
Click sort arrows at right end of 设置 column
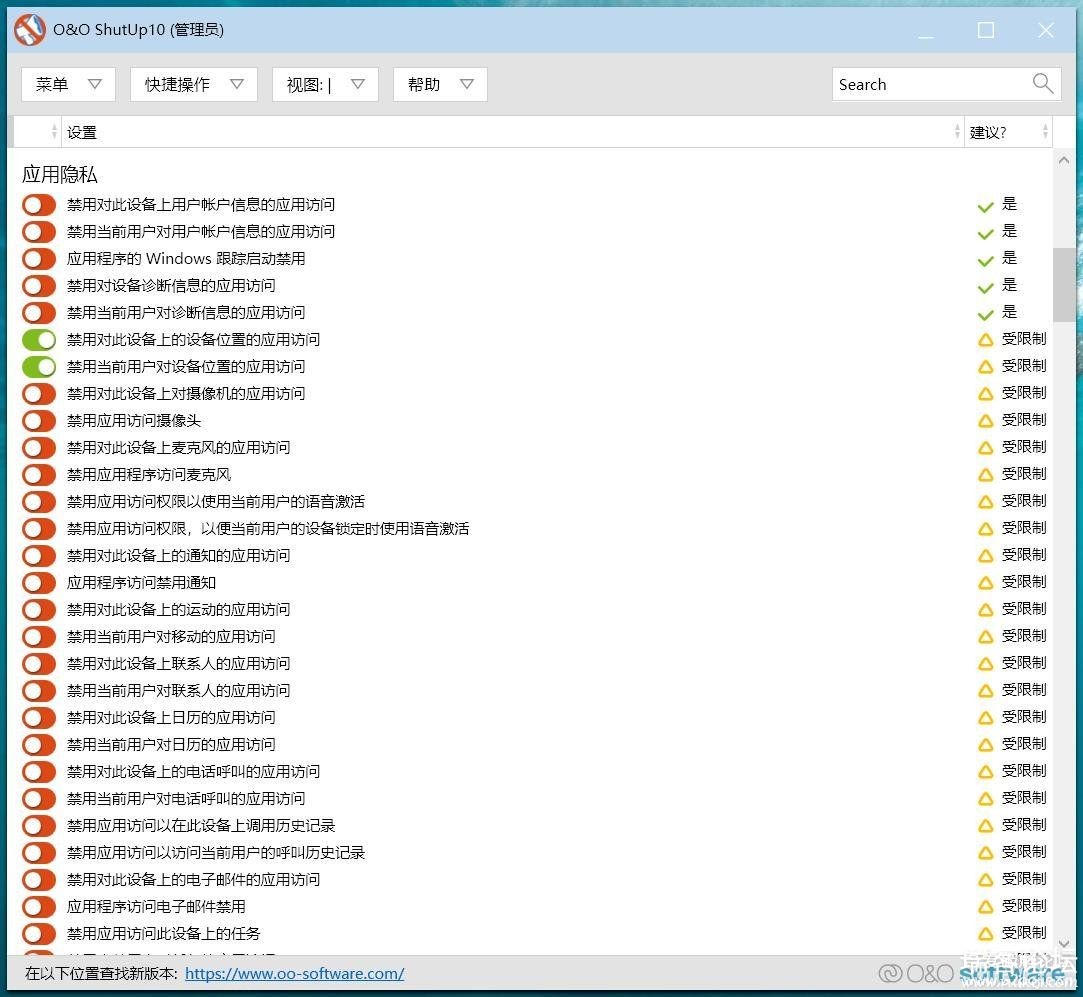point(957,131)
